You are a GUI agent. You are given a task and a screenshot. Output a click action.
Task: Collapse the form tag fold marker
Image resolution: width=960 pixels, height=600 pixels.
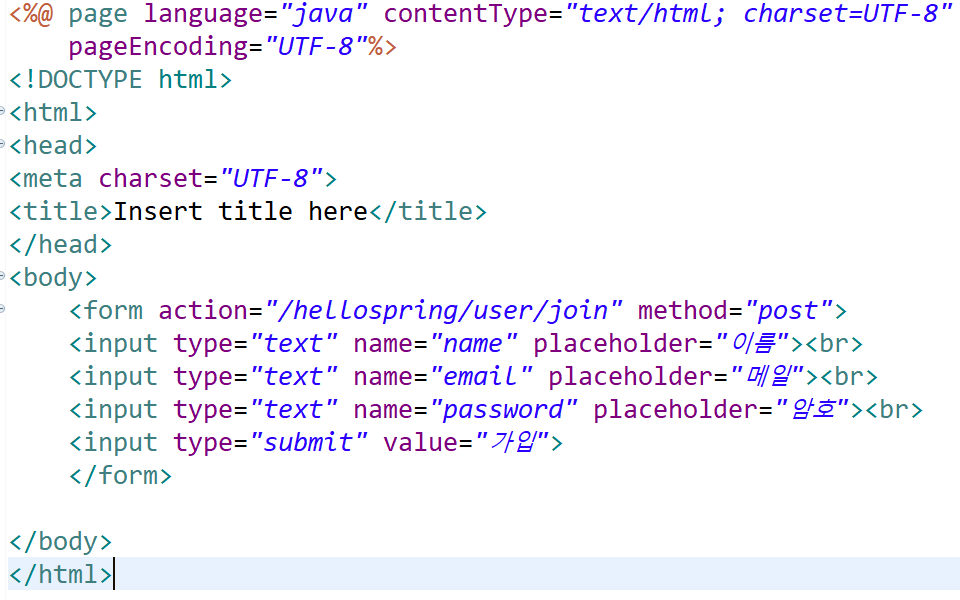pyautogui.click(x=2, y=309)
